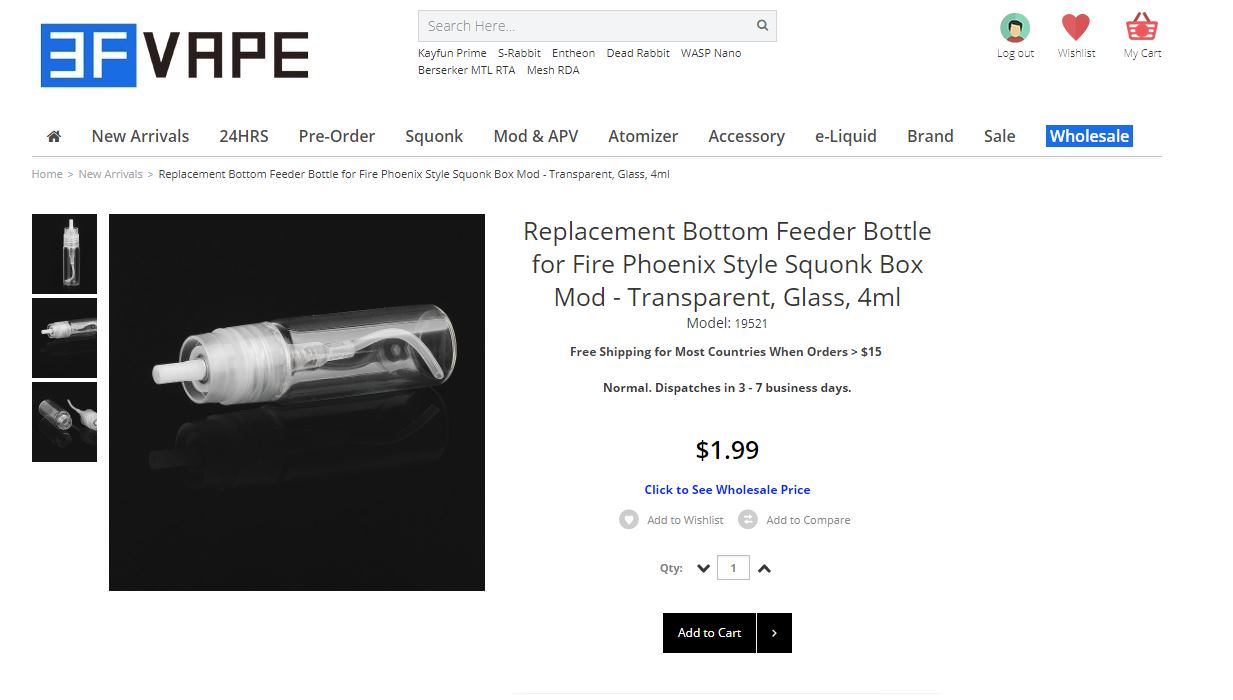Click the home icon in navigation bar
The image size is (1233, 700).
(54, 137)
